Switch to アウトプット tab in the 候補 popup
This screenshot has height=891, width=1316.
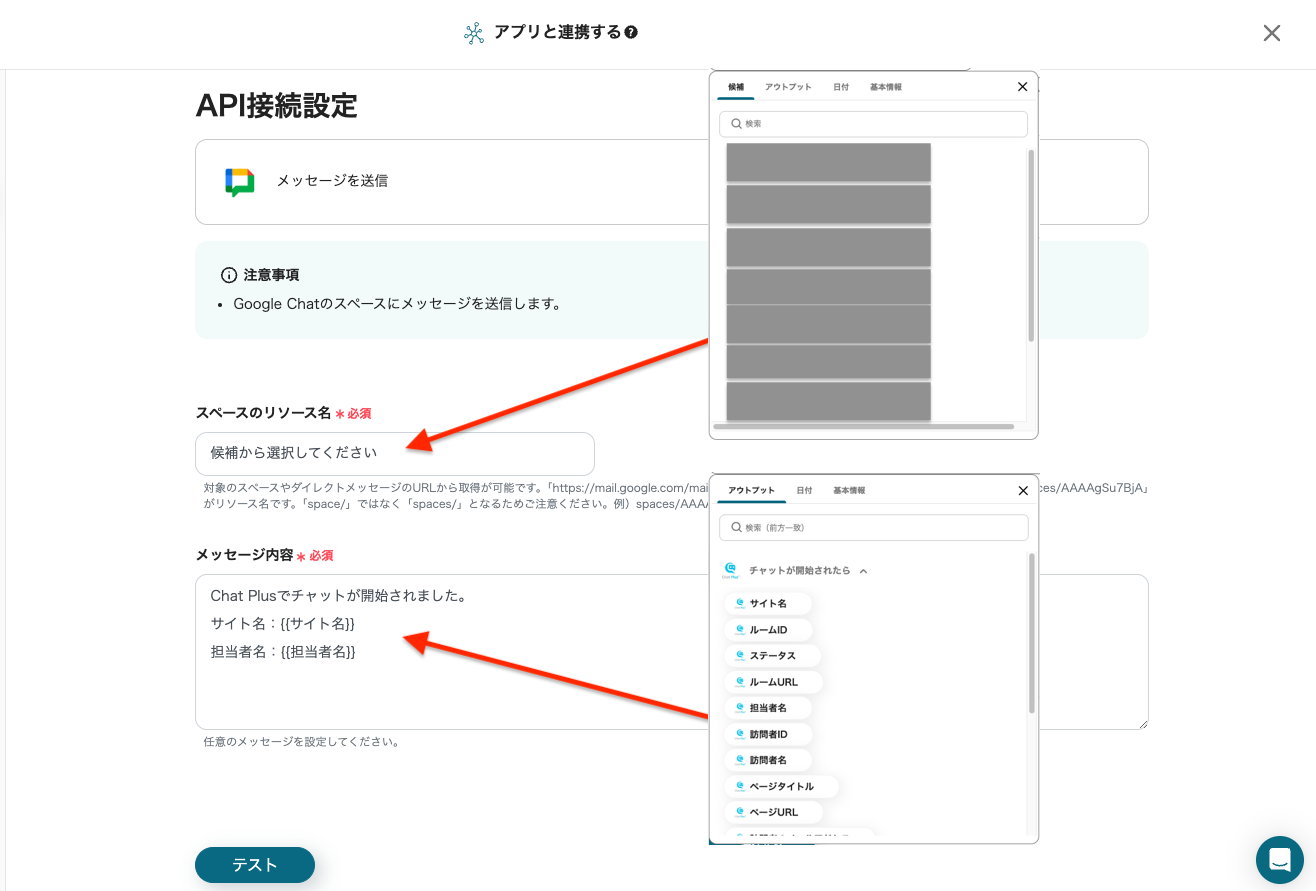[788, 87]
